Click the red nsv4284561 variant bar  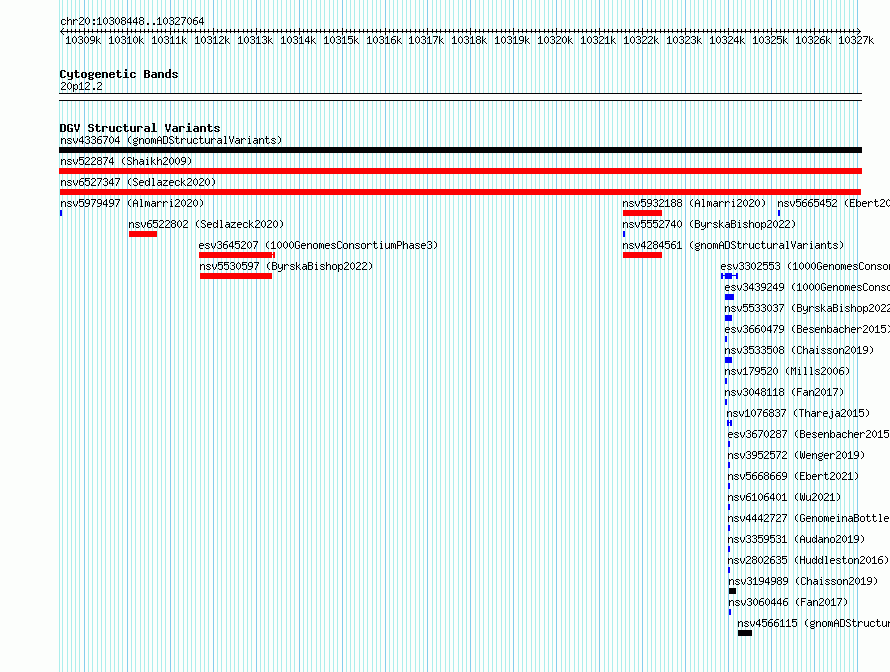coord(642,255)
